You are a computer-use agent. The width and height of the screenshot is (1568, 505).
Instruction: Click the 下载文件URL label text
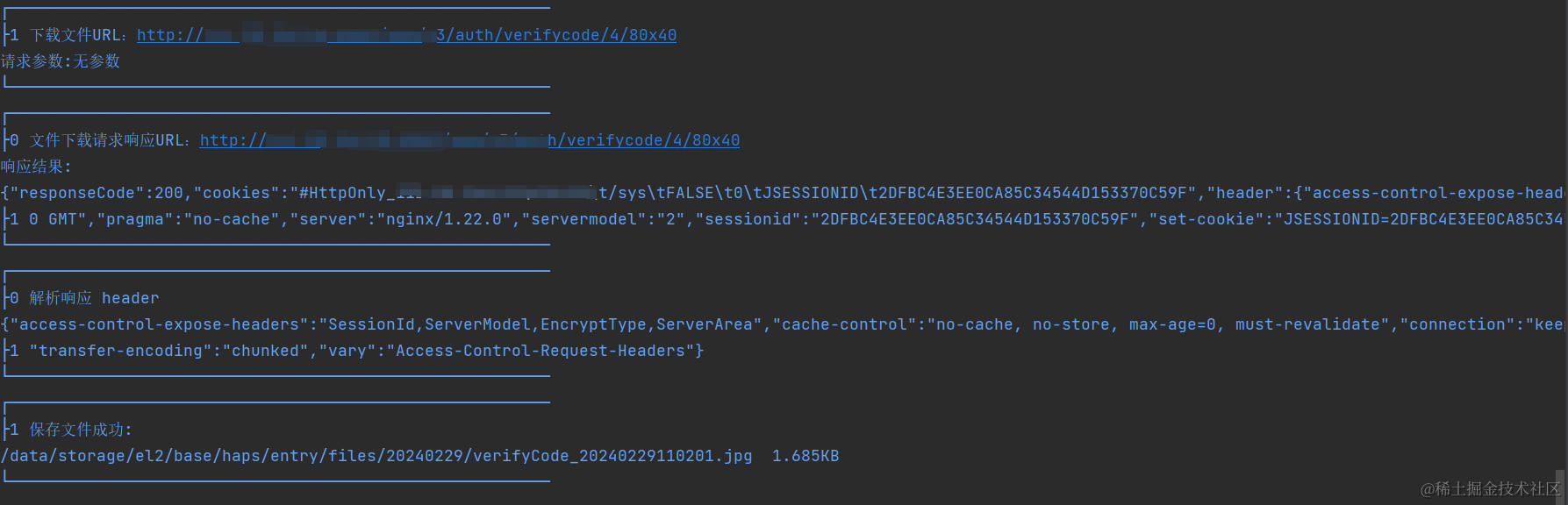[79, 35]
